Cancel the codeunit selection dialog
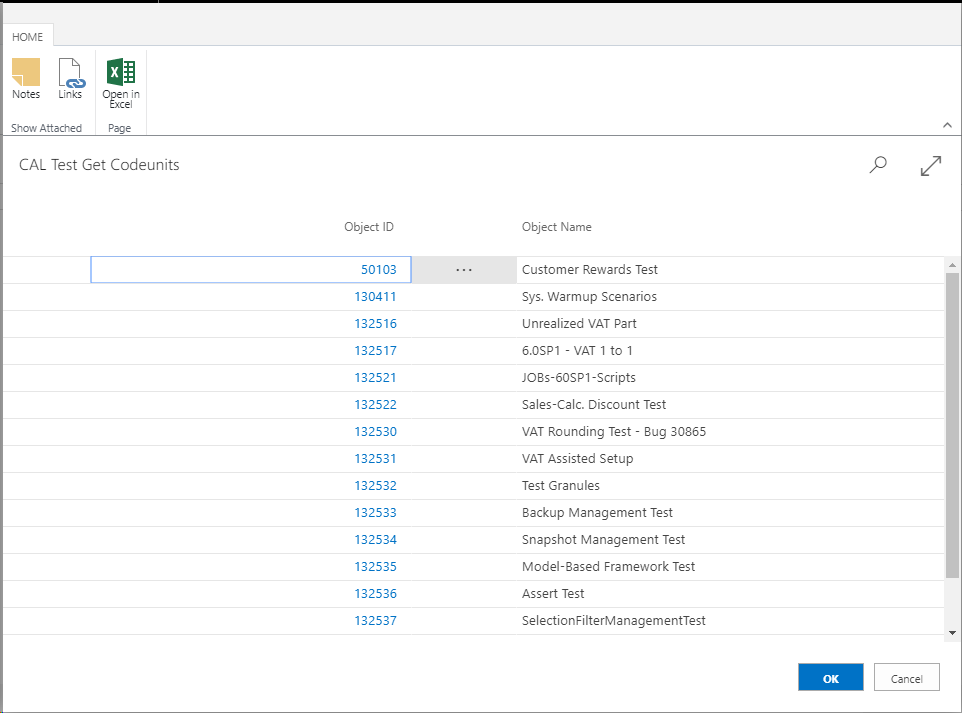This screenshot has height=713, width=962. coord(906,678)
